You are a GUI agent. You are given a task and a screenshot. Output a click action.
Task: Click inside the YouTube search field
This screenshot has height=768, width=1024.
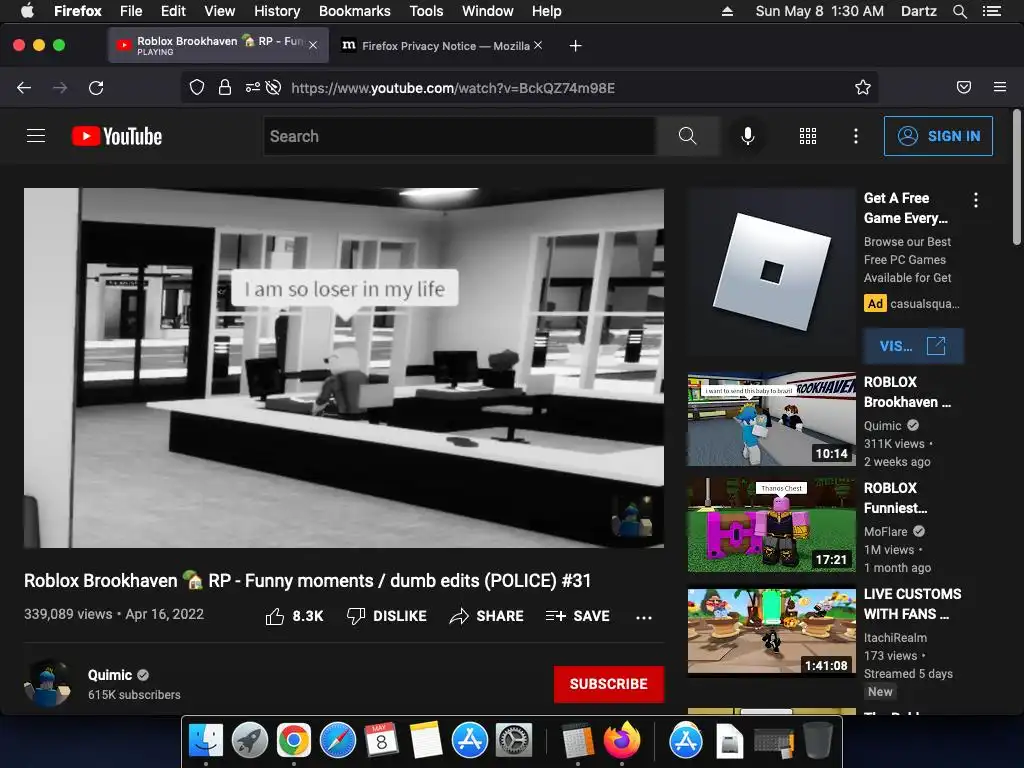point(460,136)
